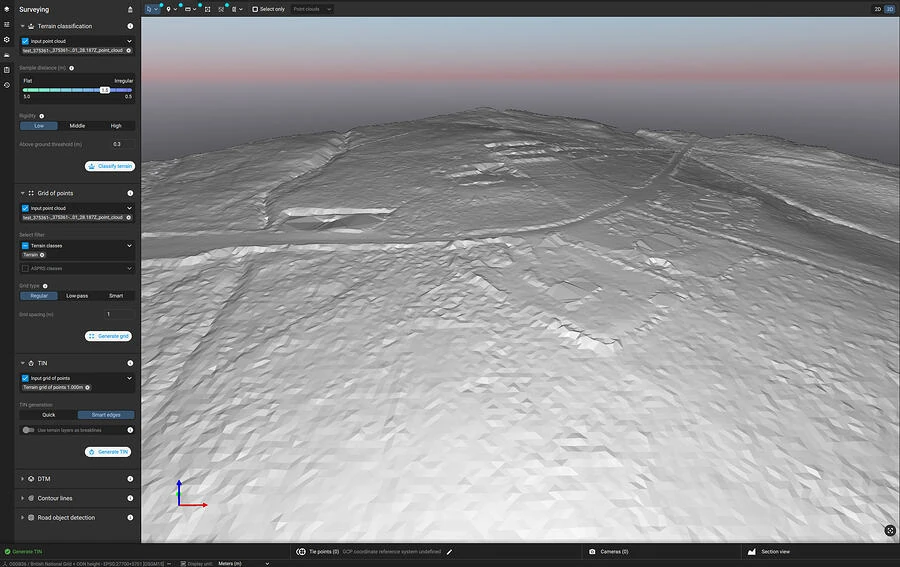900x567 pixels.
Task: Click the Generate TIN button
Action: (108, 452)
